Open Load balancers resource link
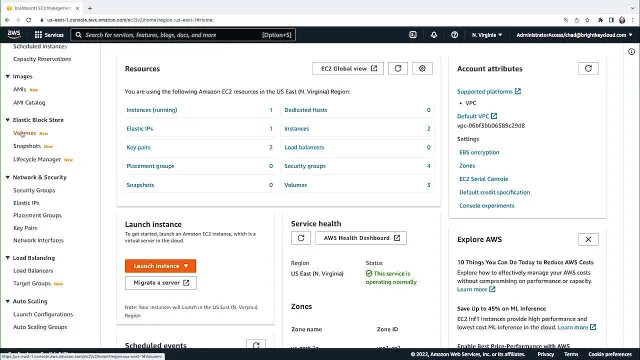This screenshot has height=360, width=640. (304, 147)
